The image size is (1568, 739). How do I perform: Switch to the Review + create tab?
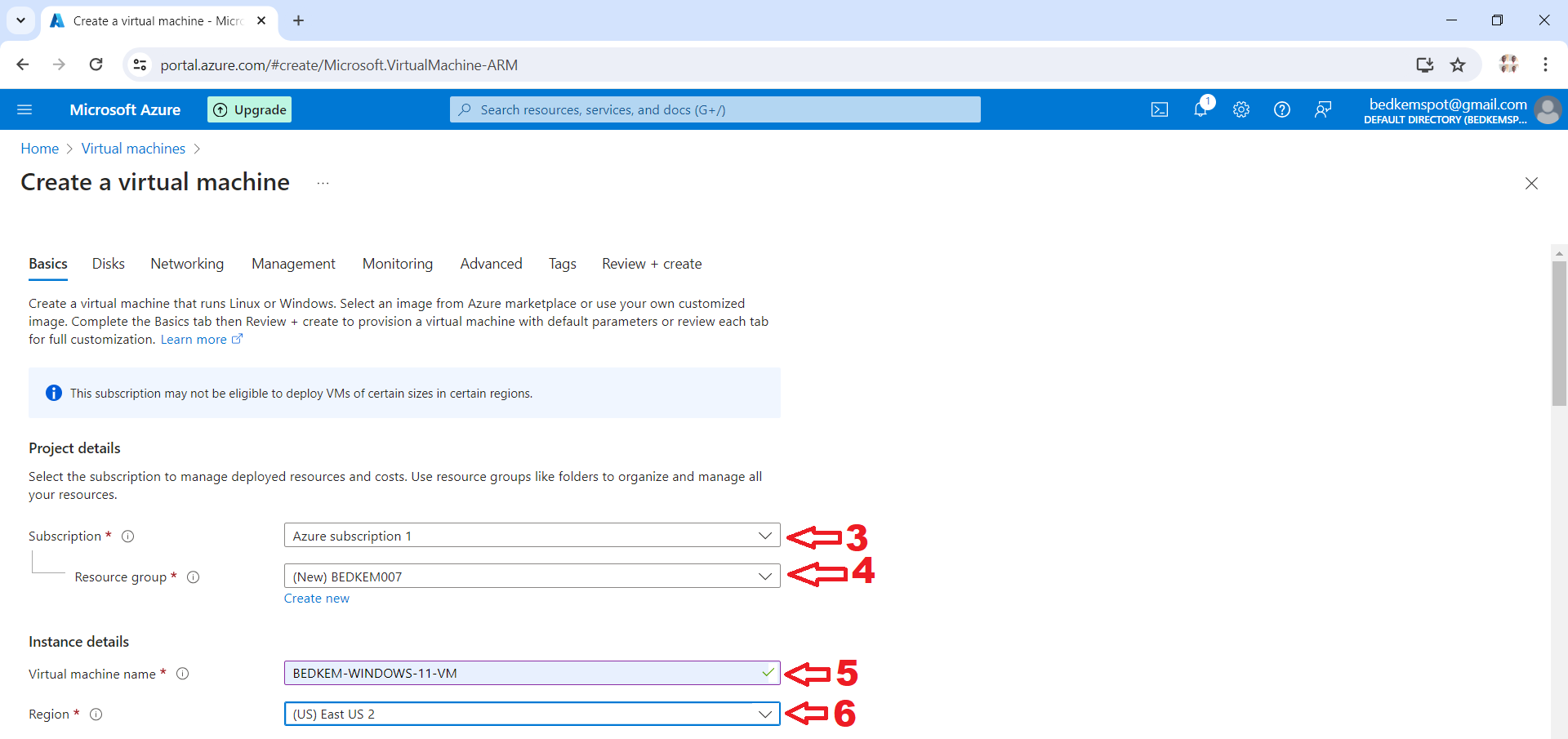point(652,264)
